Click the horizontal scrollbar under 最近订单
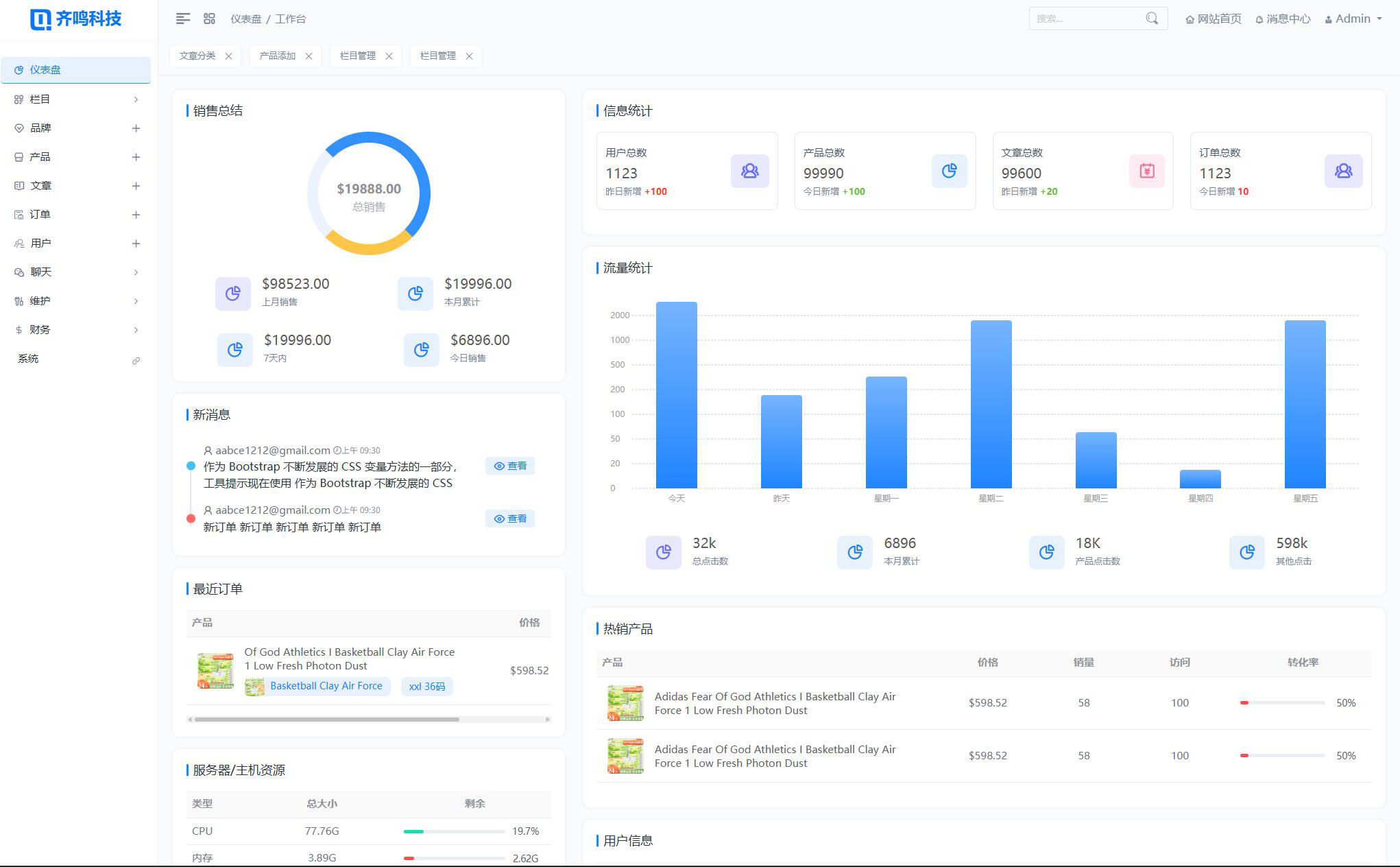Viewport: 1400px width, 867px height. 327,720
